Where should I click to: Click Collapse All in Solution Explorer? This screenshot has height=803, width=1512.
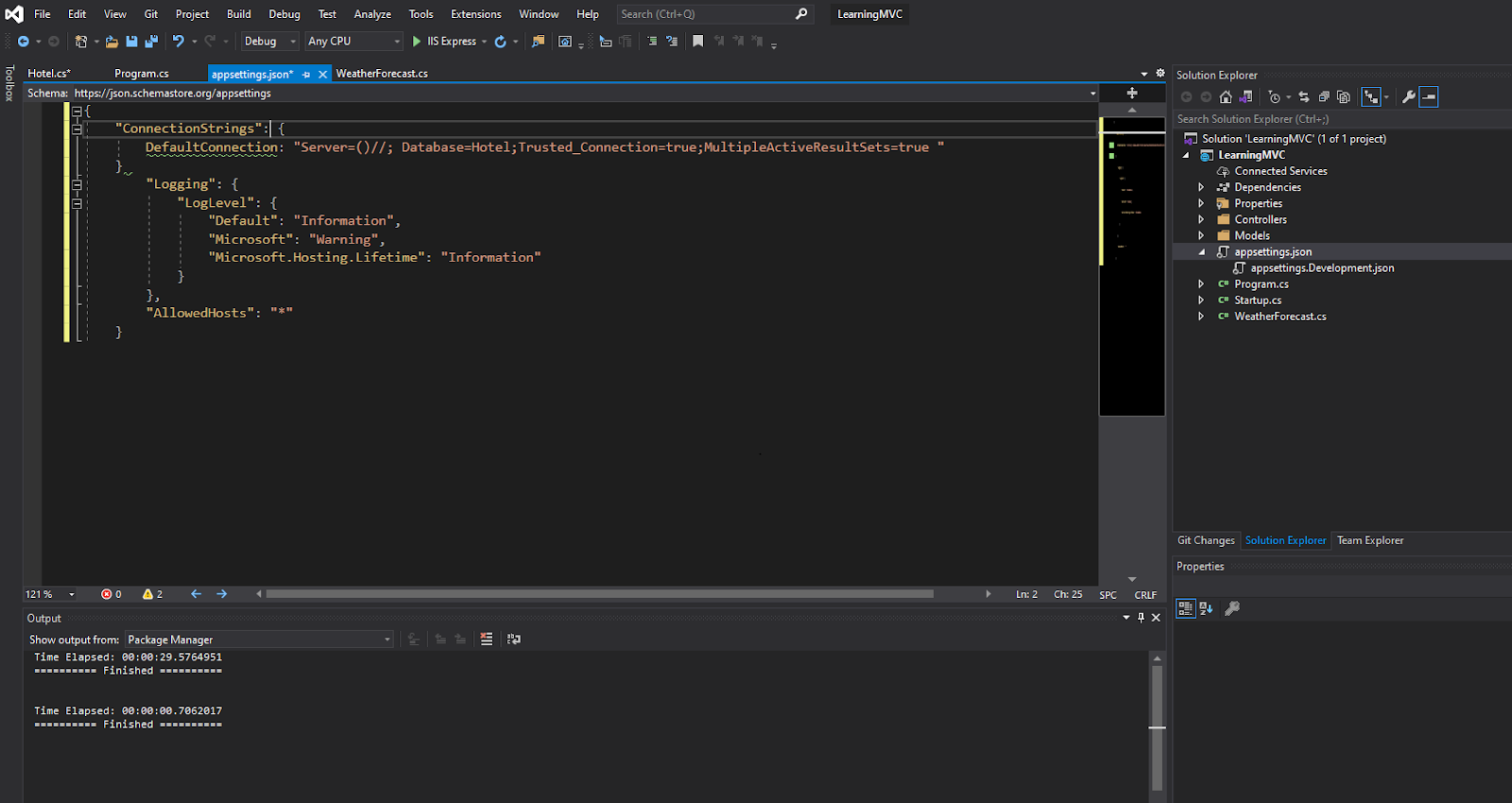[x=1324, y=96]
